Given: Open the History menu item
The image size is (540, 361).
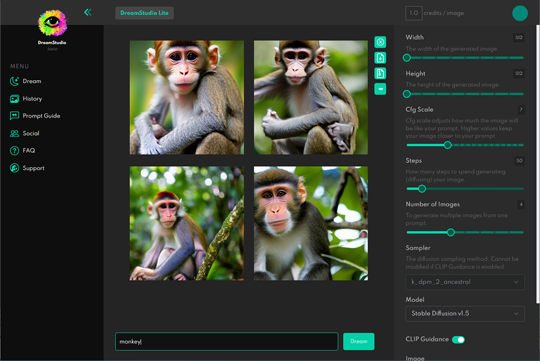Looking at the screenshot, I should [x=32, y=99].
